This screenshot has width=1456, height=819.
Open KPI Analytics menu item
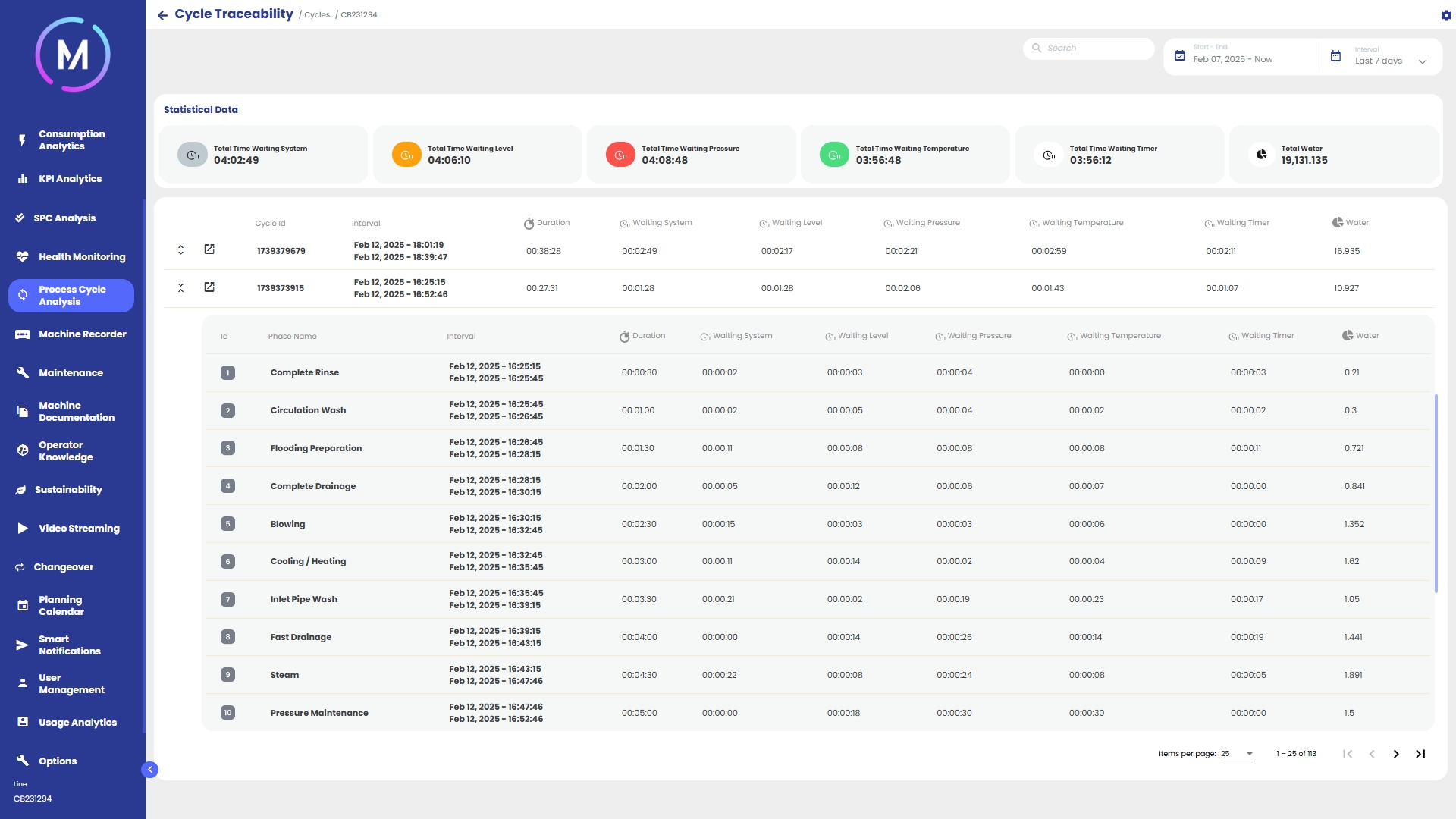coord(71,179)
